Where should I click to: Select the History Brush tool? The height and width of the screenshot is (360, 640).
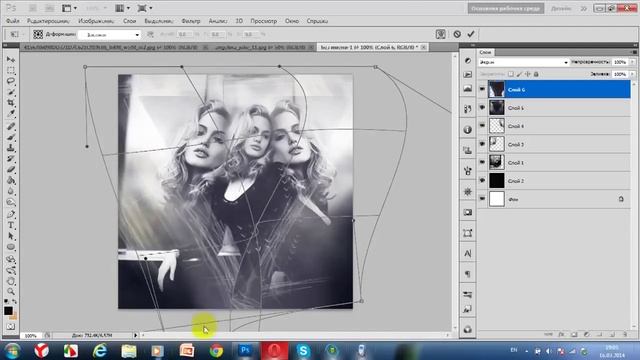(11, 159)
